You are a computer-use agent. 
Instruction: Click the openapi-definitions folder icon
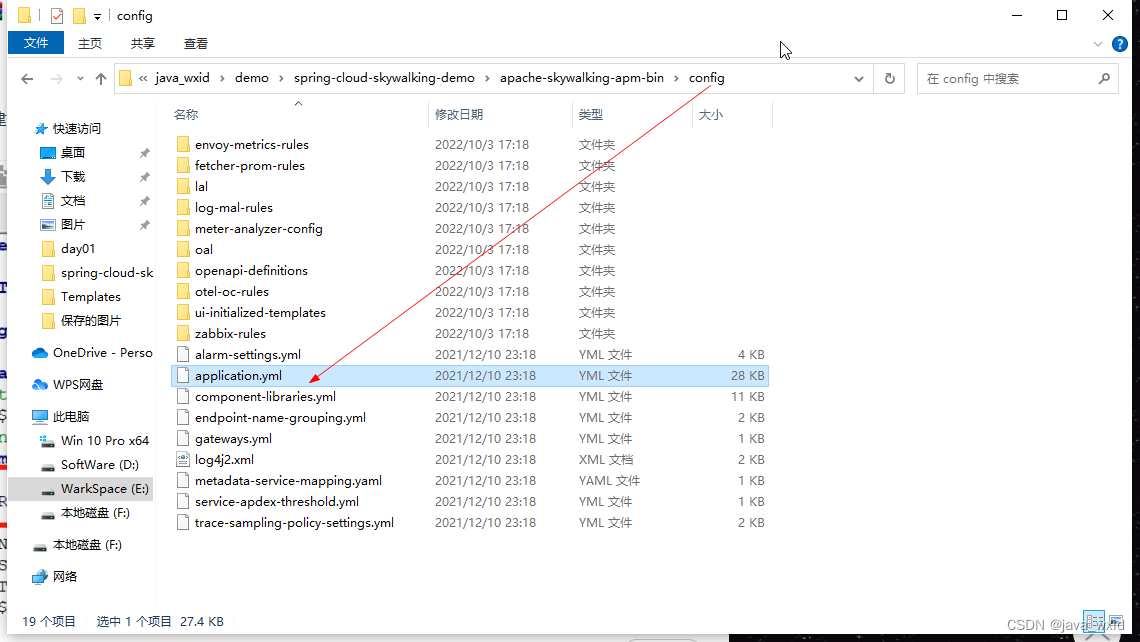pos(183,270)
